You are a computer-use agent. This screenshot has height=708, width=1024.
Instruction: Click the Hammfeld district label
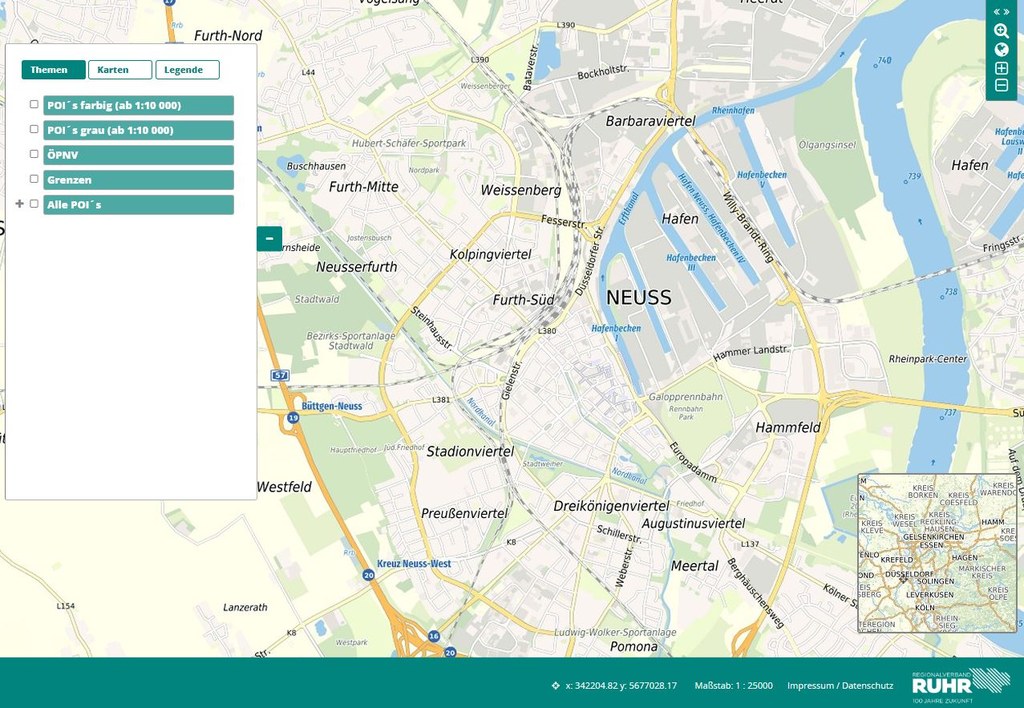tap(788, 428)
